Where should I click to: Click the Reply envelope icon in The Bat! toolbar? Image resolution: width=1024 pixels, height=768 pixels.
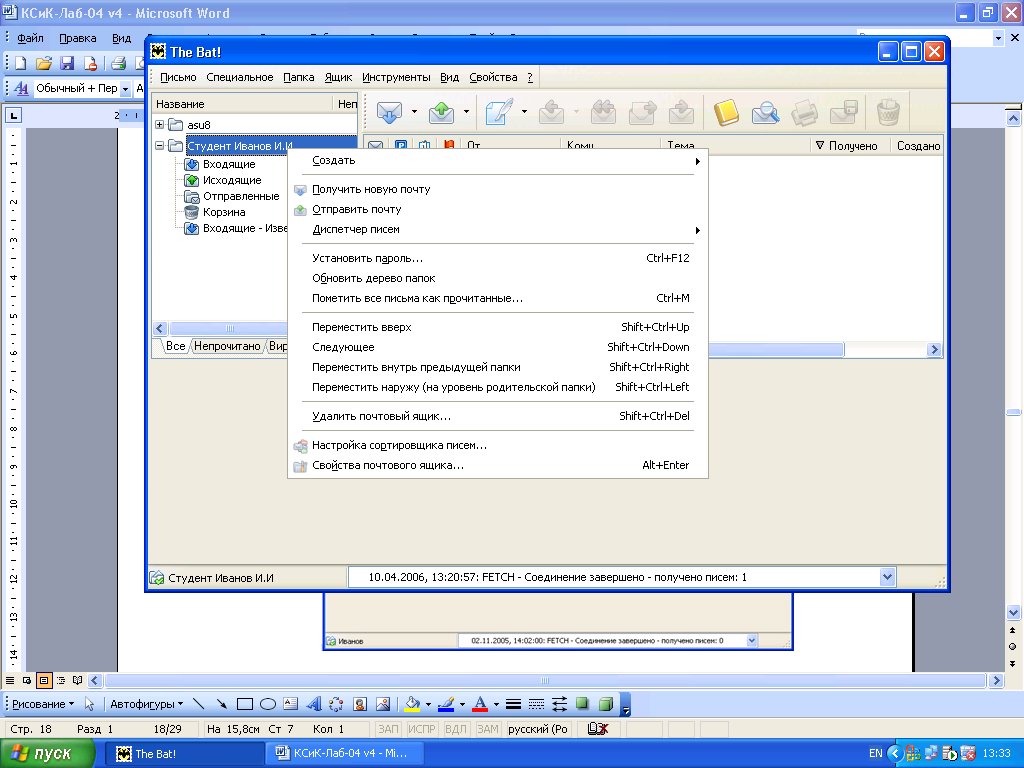[552, 112]
